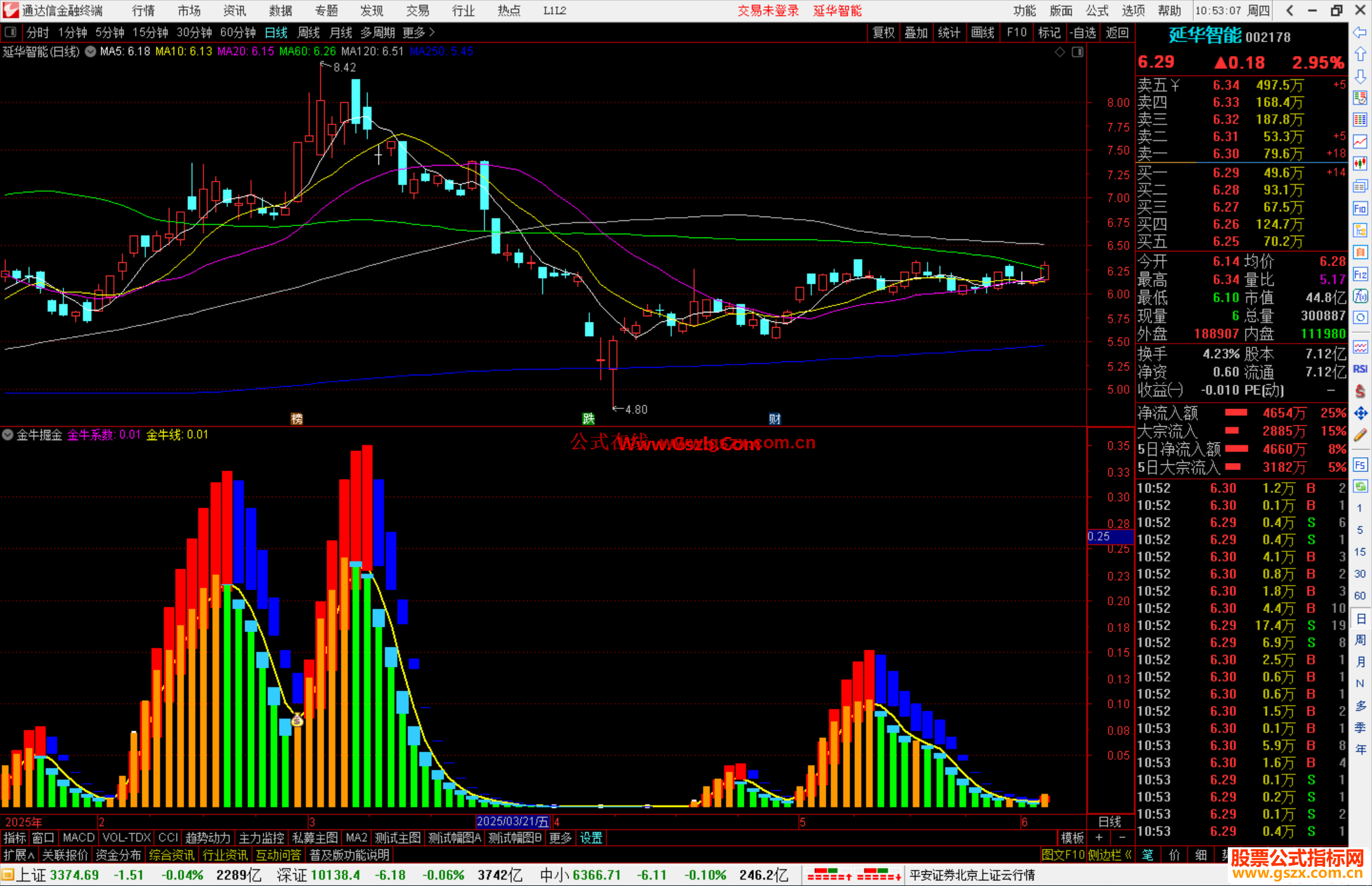Screen dimensions: 1372x886
Task: Expand the 扩展 panel at bottom left
Action: click(19, 855)
